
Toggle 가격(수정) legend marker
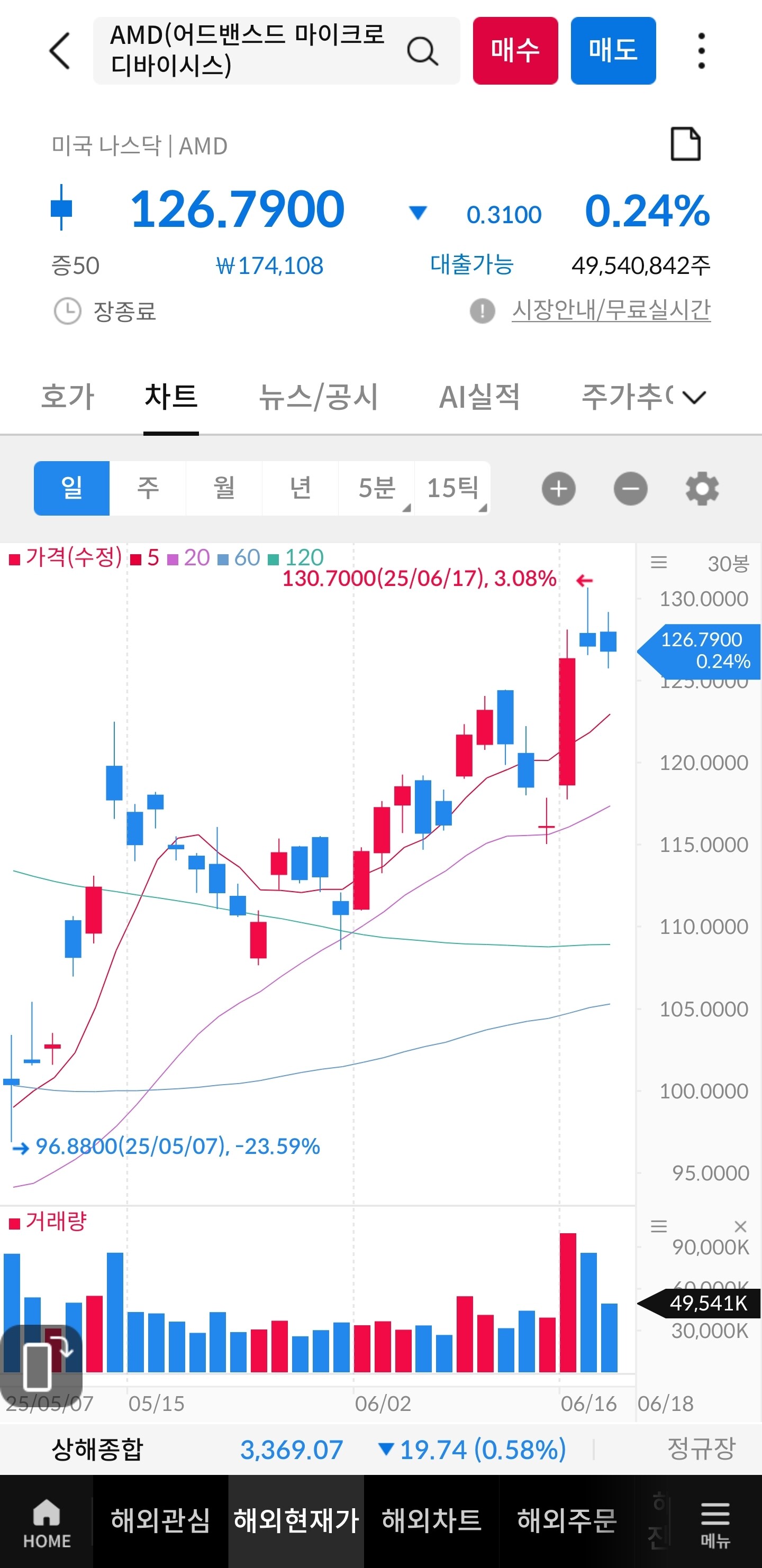(66, 557)
